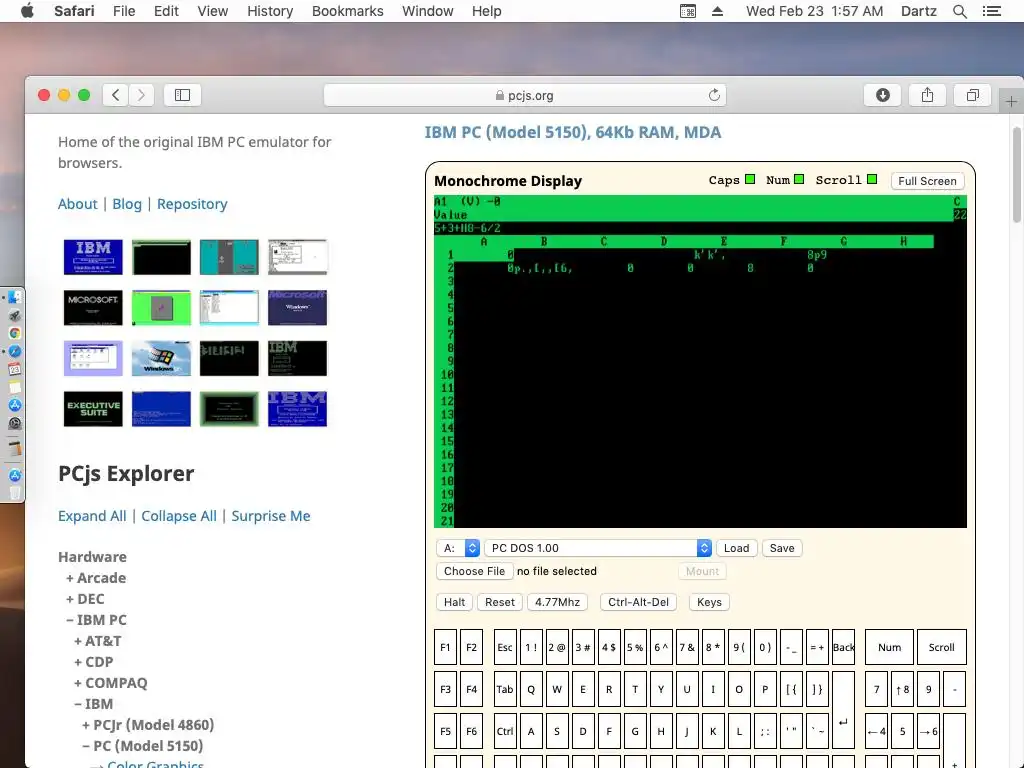Click the page vertical scrollbar
The image size is (1024, 768).
pos(1017,175)
